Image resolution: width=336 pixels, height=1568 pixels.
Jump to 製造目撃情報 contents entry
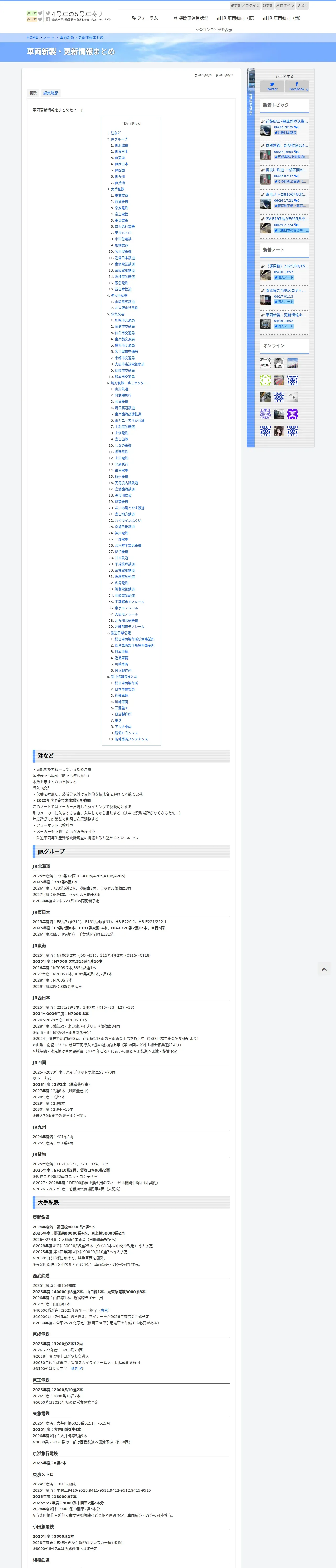(121, 633)
